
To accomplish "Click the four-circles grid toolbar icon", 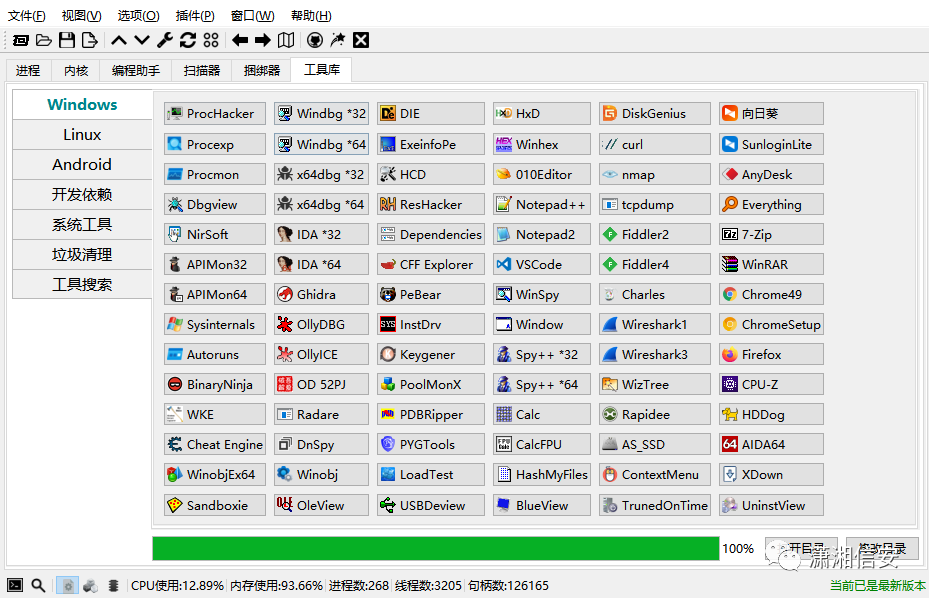I will [x=211, y=40].
